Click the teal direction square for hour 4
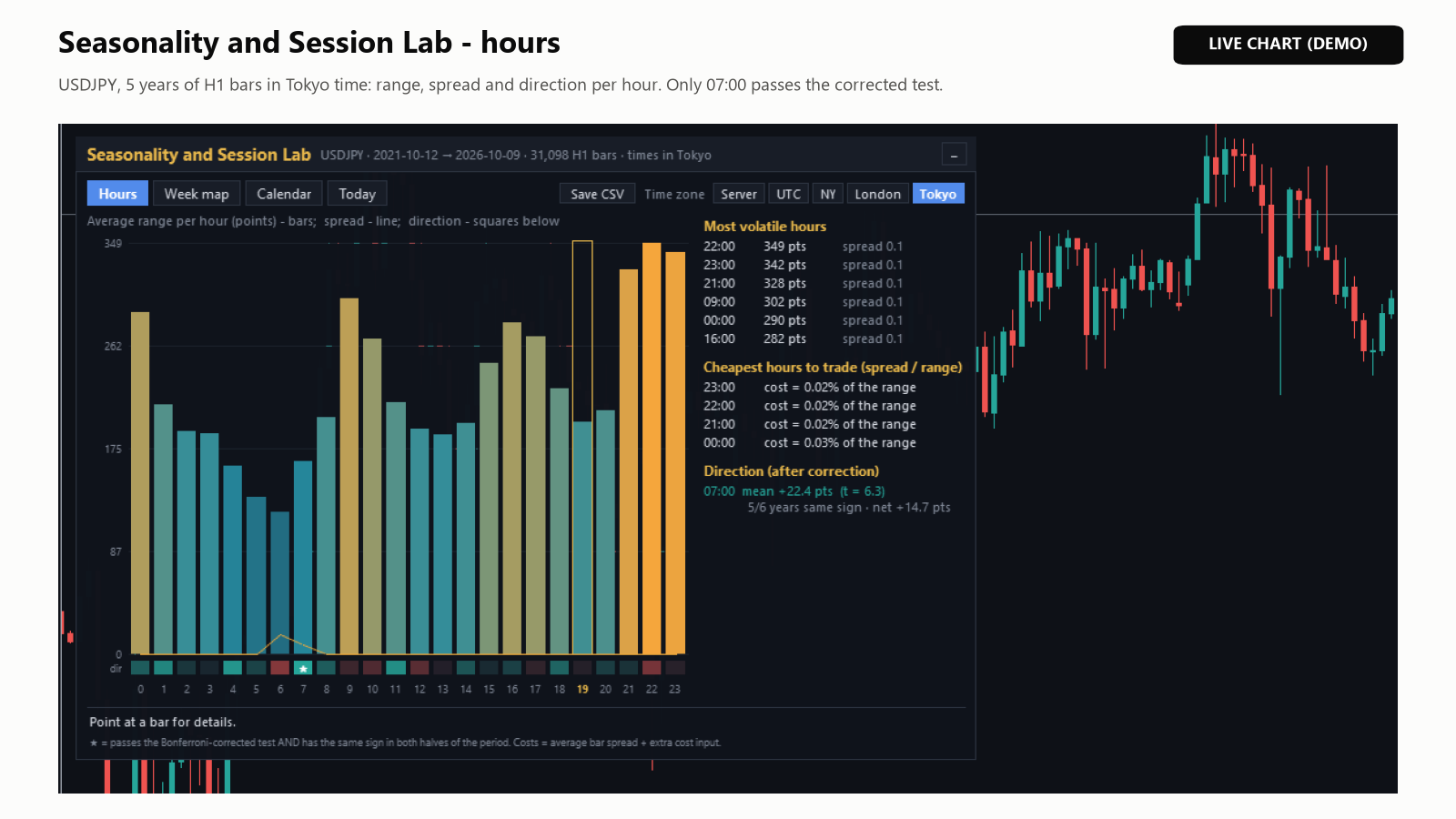 233,668
